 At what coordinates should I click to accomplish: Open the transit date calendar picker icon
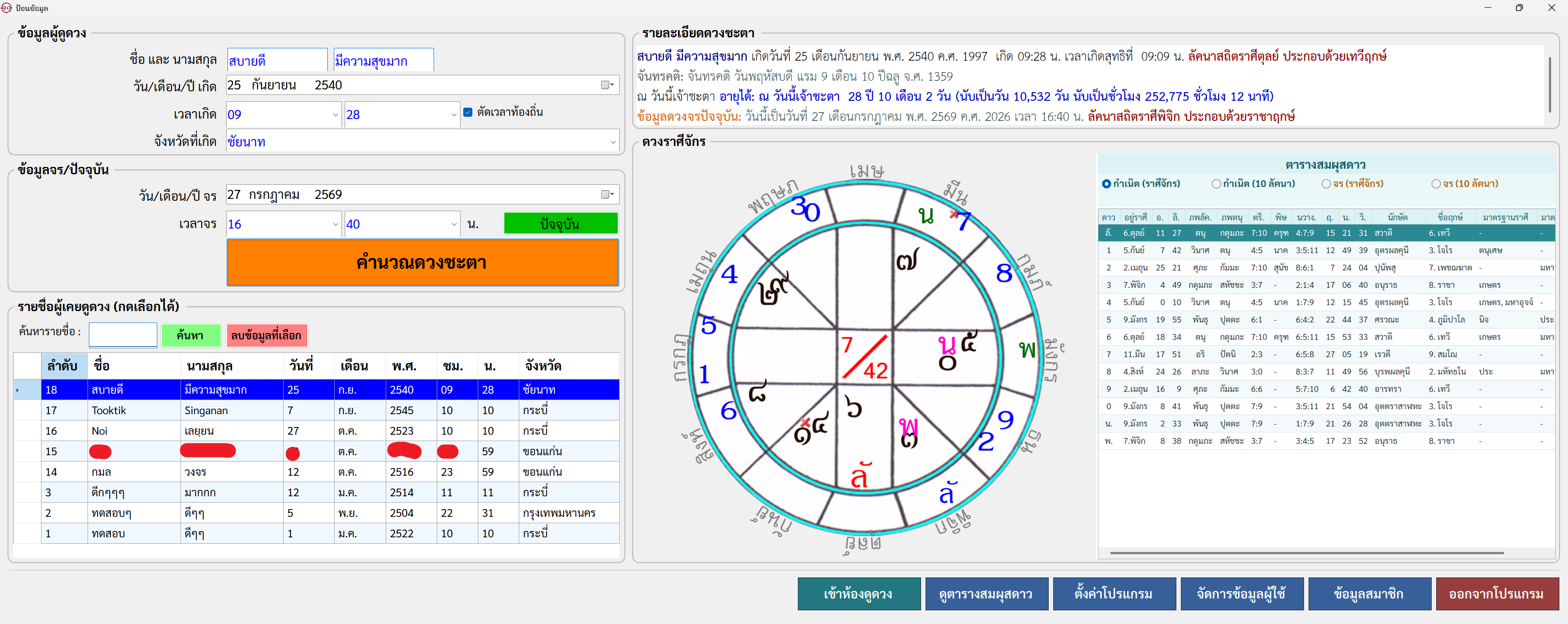[607, 195]
